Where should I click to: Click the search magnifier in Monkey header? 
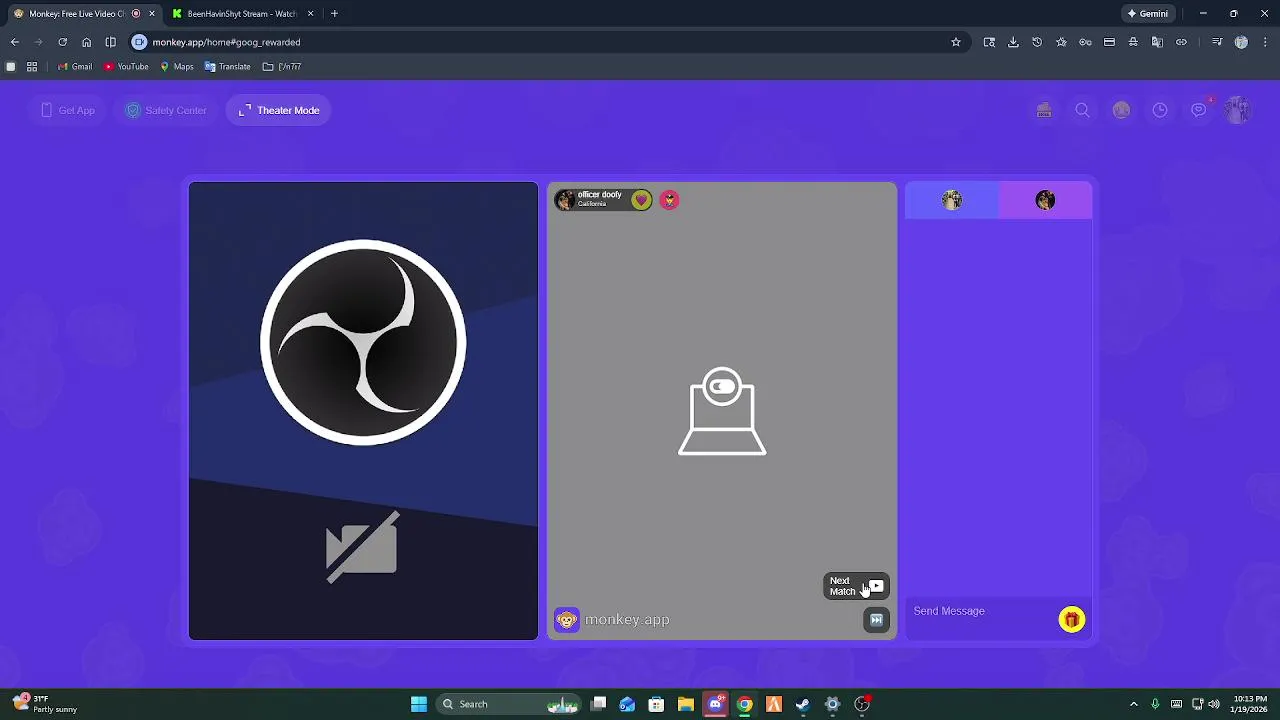tap(1083, 110)
